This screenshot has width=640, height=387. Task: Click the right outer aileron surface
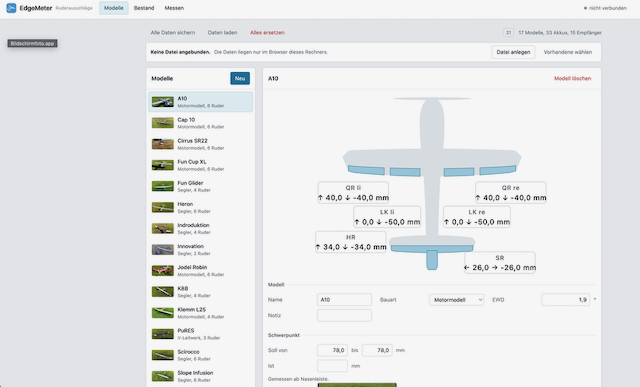(498, 170)
